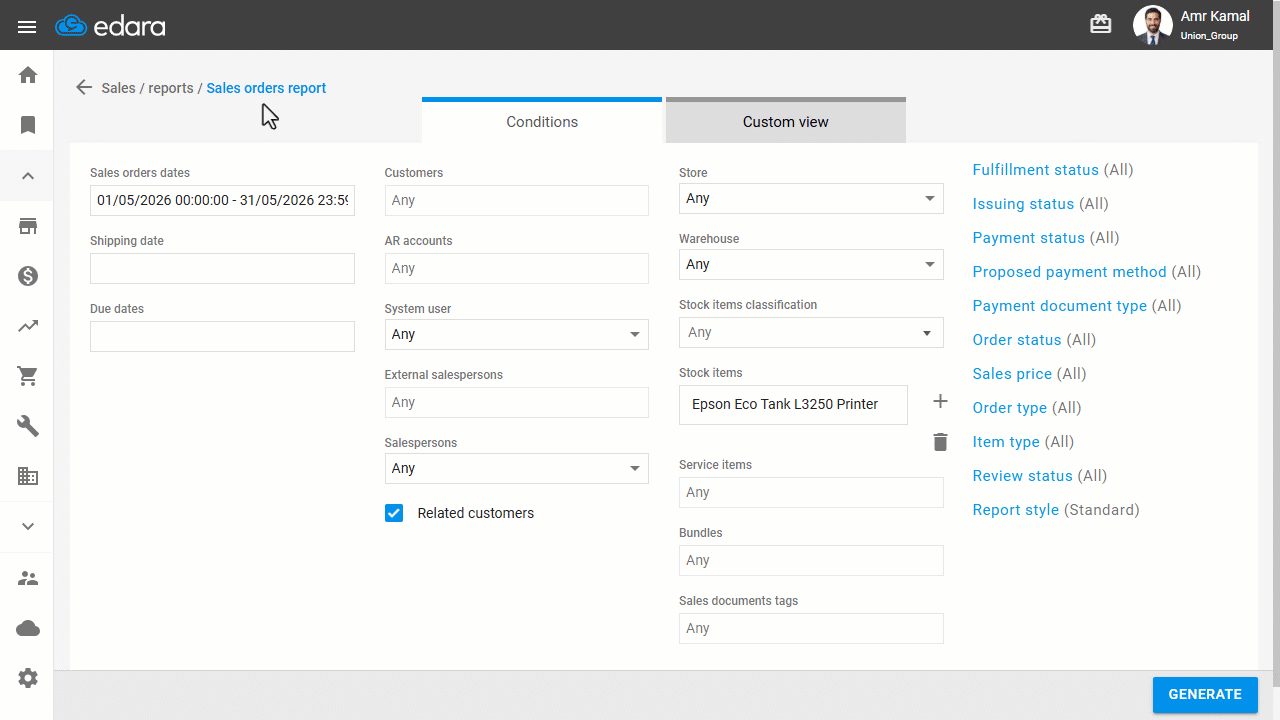Open the Warehouse dropdown
1280x720 pixels.
[x=811, y=264]
